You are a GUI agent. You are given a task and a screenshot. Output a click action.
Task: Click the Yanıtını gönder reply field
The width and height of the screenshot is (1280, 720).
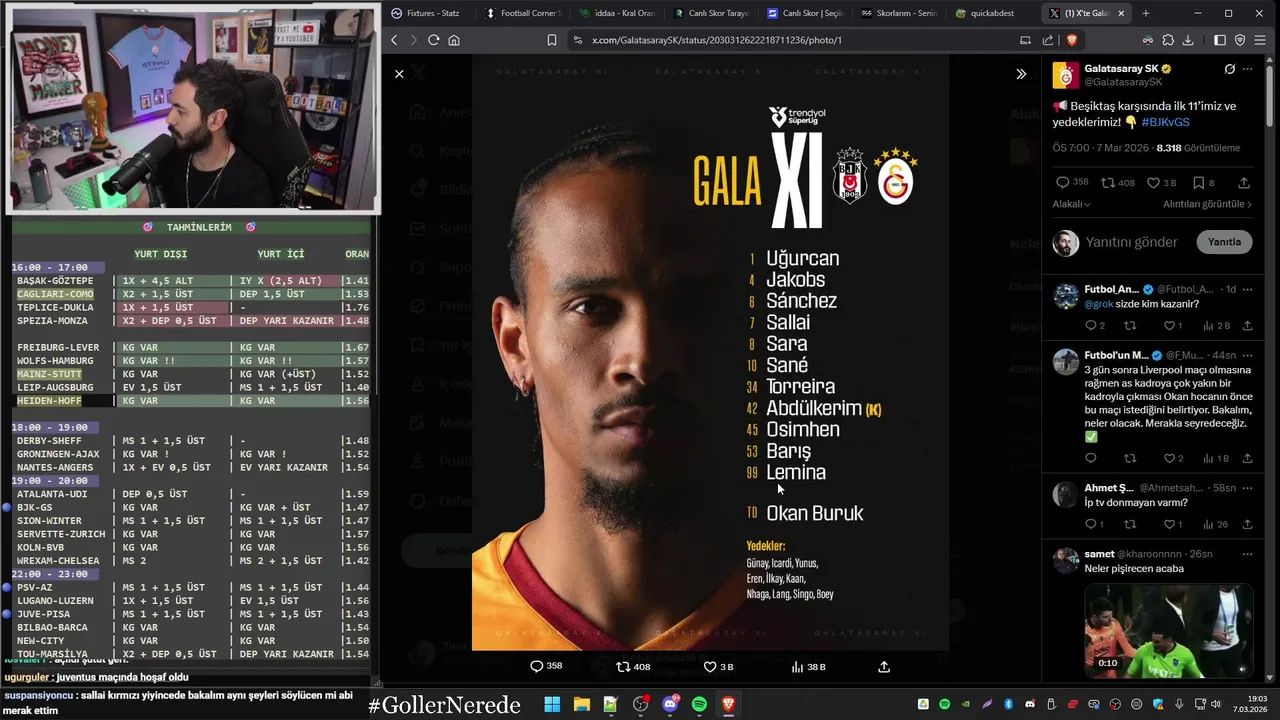[x=1131, y=242]
